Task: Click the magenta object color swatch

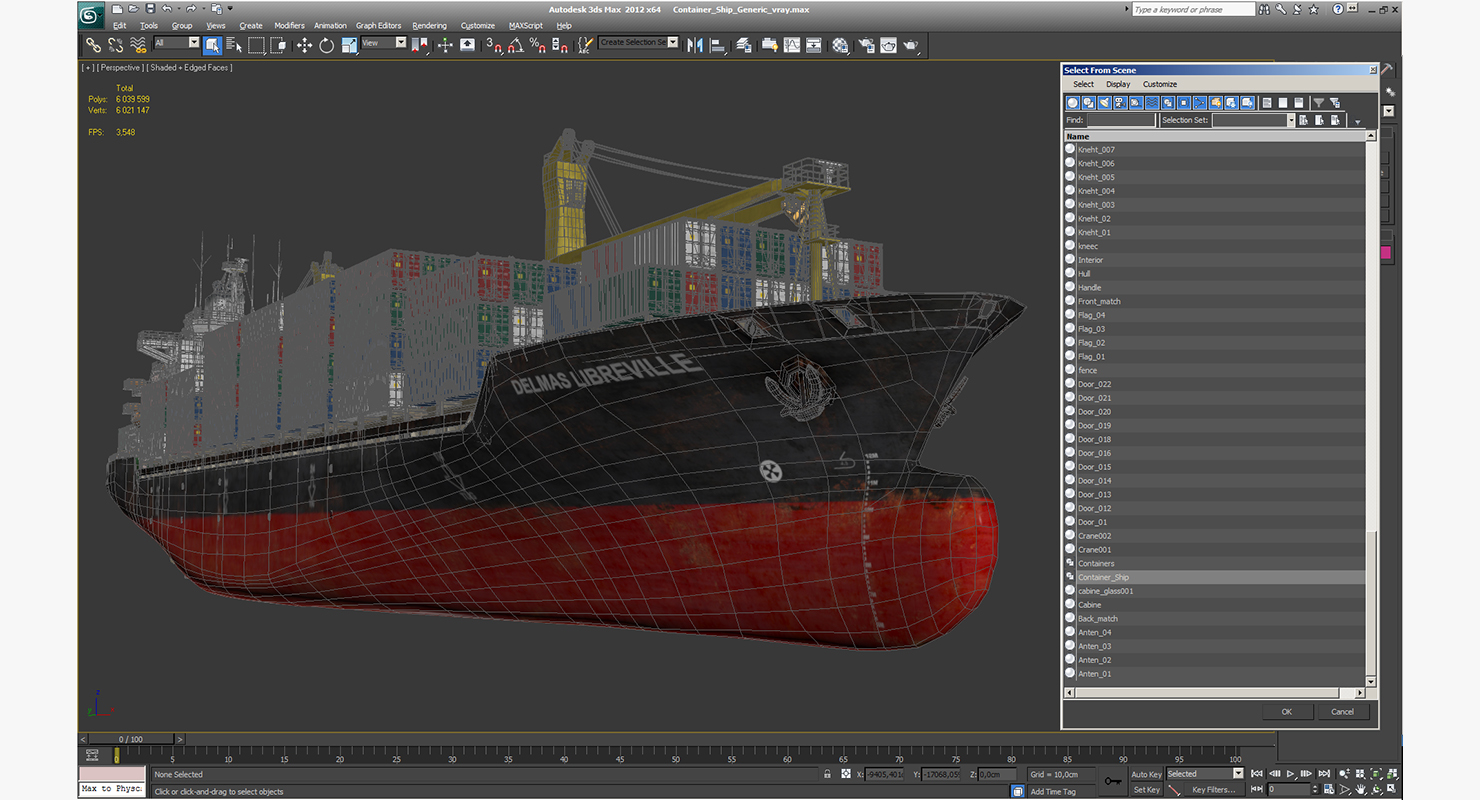Action: [x=1386, y=253]
